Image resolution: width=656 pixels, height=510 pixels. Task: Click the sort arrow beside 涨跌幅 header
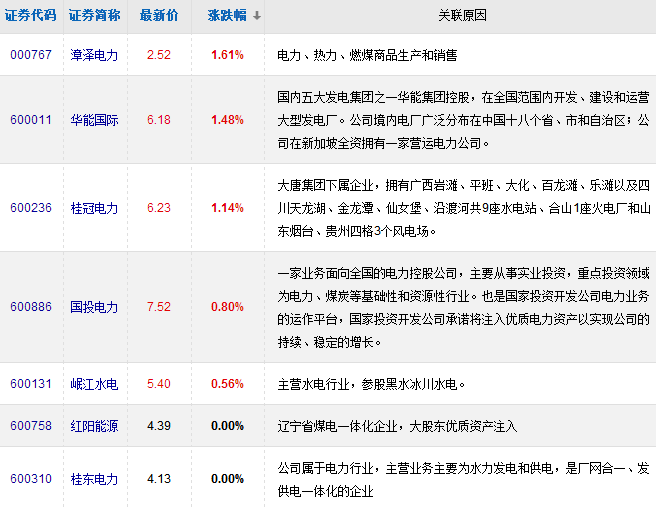(257, 16)
